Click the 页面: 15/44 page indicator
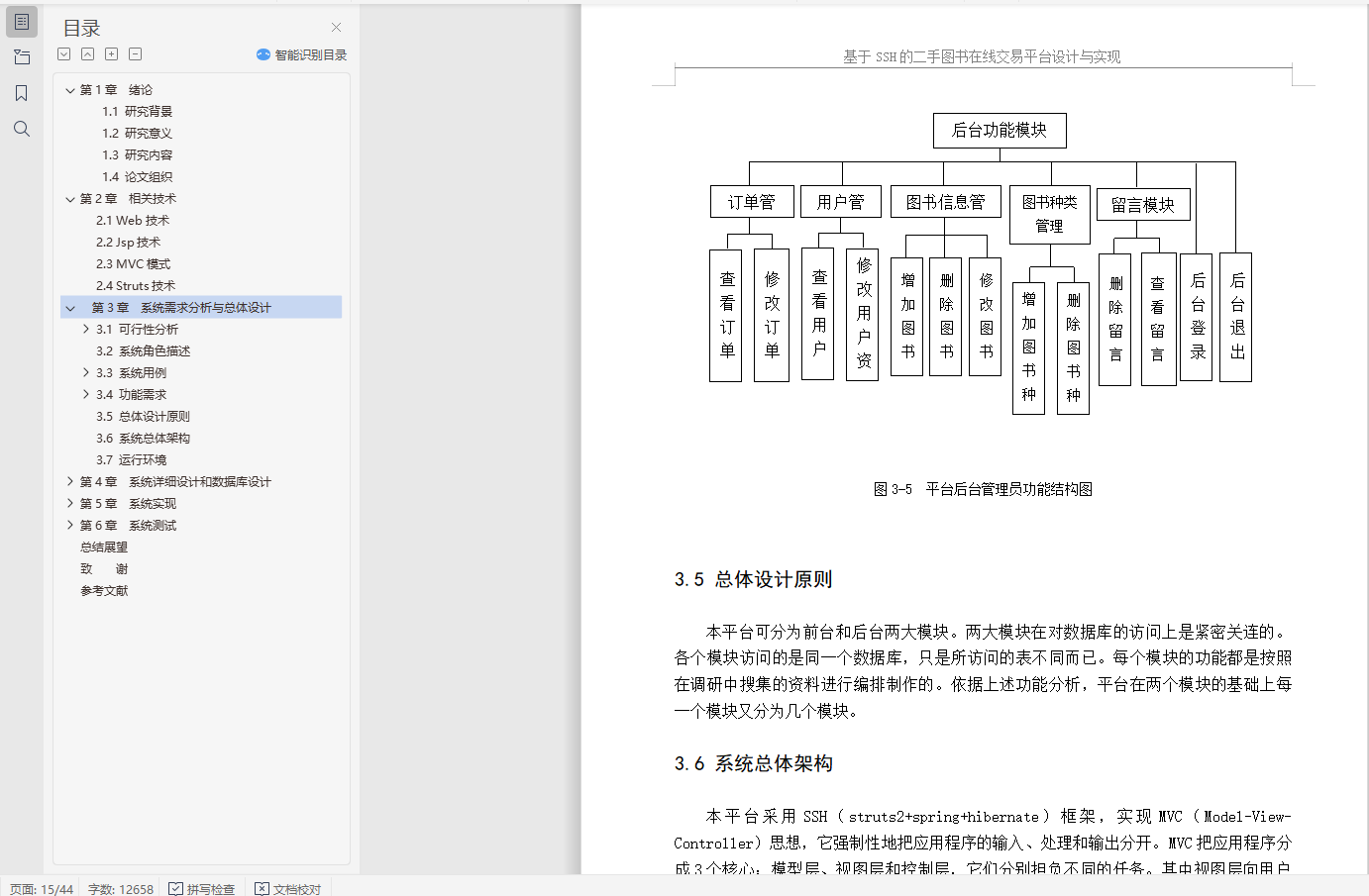 42,889
